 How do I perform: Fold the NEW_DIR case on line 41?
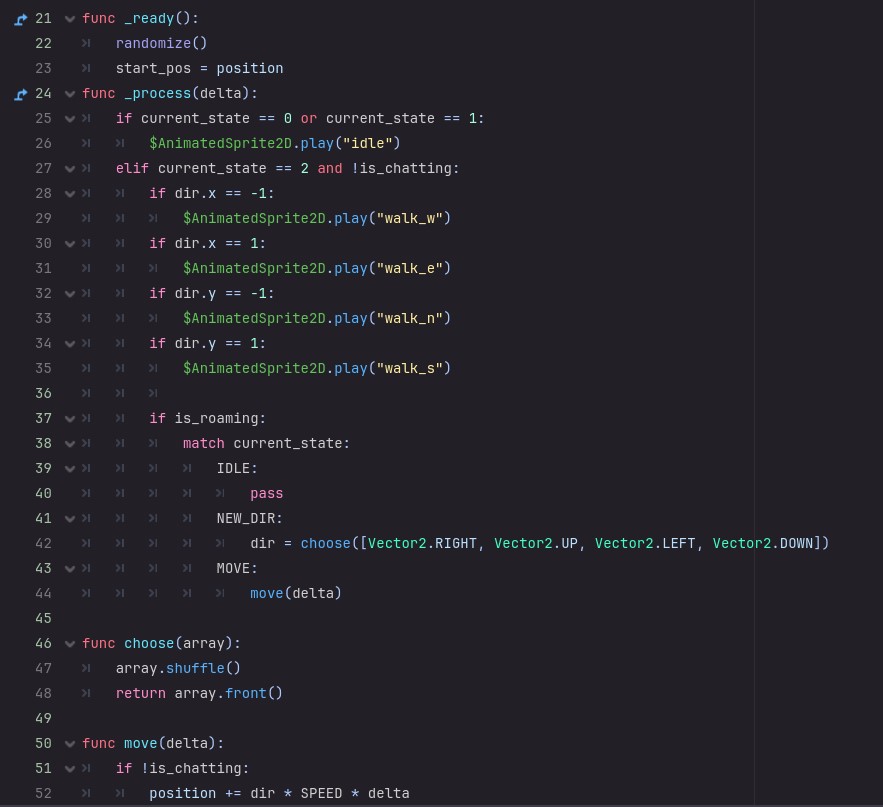pyautogui.click(x=70, y=519)
